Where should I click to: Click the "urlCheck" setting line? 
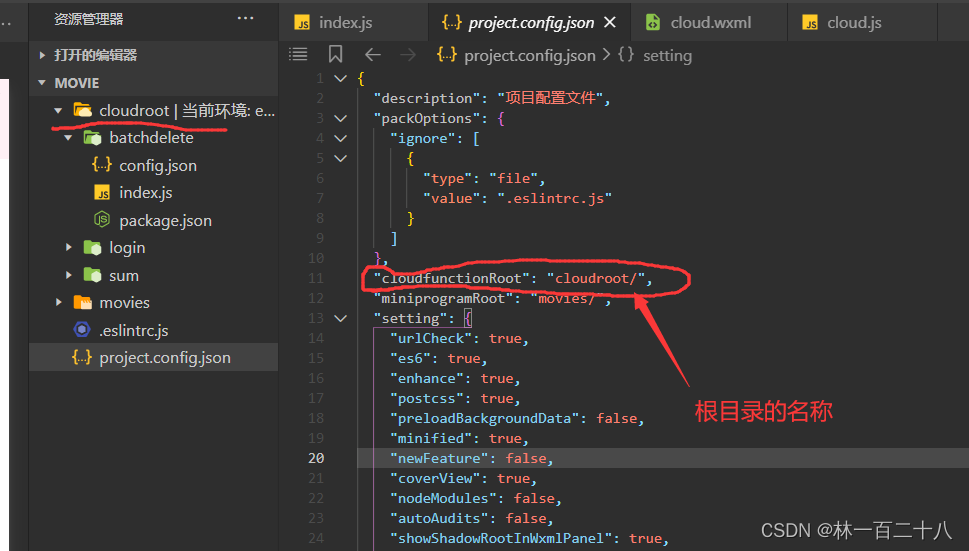459,339
